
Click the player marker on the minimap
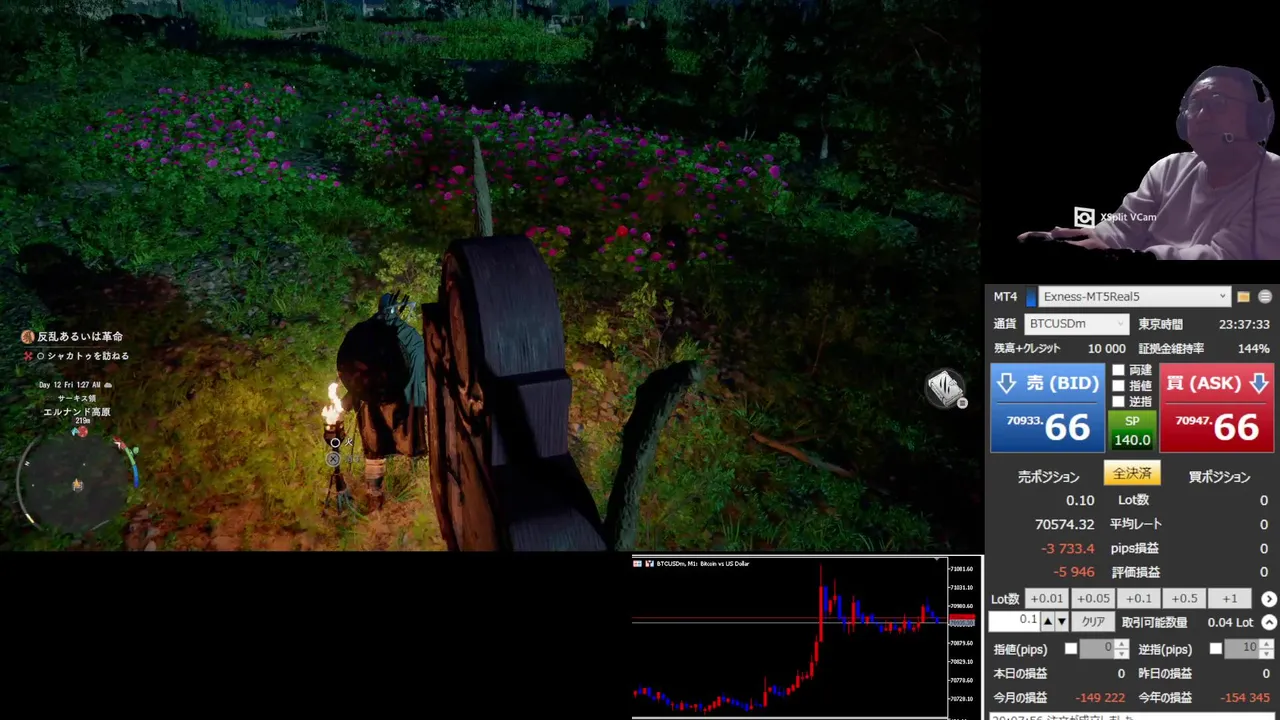coord(77,485)
